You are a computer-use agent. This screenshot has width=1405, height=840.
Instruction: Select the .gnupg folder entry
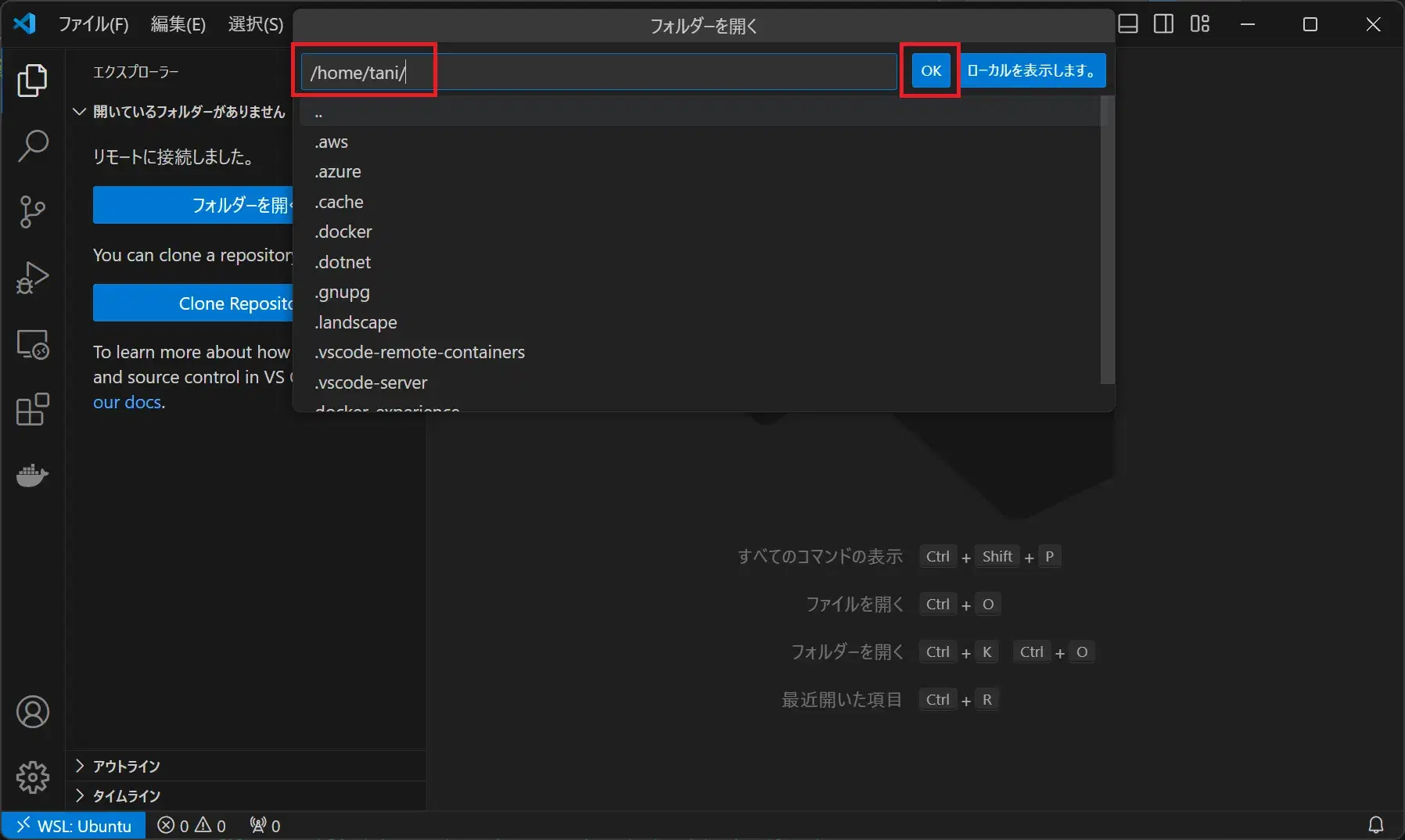tap(700, 292)
